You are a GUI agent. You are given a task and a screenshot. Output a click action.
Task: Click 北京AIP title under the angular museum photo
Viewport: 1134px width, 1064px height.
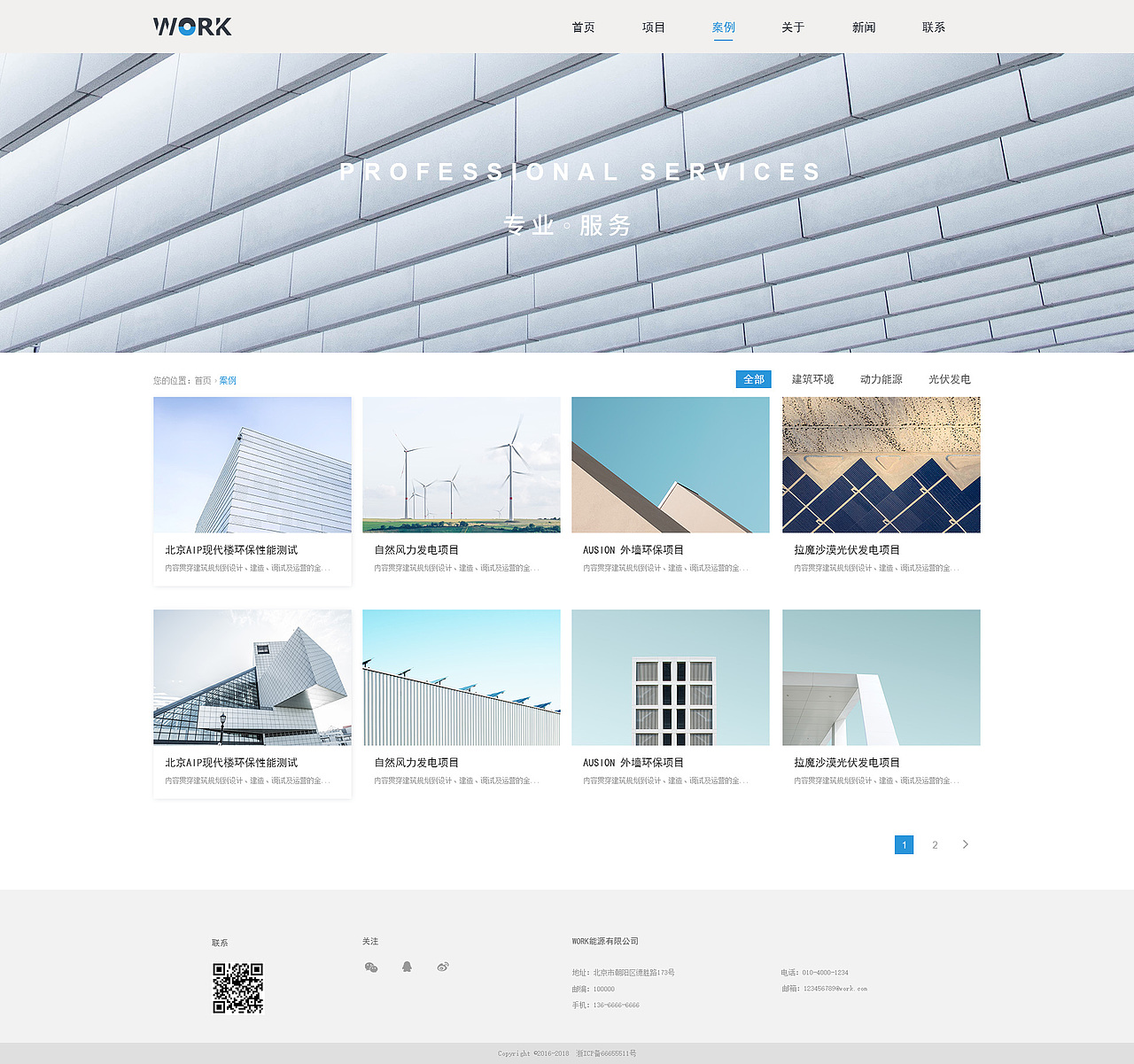(x=231, y=763)
